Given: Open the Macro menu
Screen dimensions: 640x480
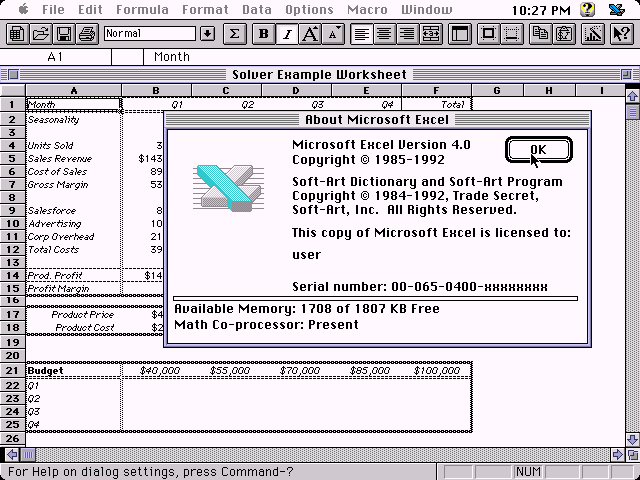Looking at the screenshot, I should coord(367,9).
